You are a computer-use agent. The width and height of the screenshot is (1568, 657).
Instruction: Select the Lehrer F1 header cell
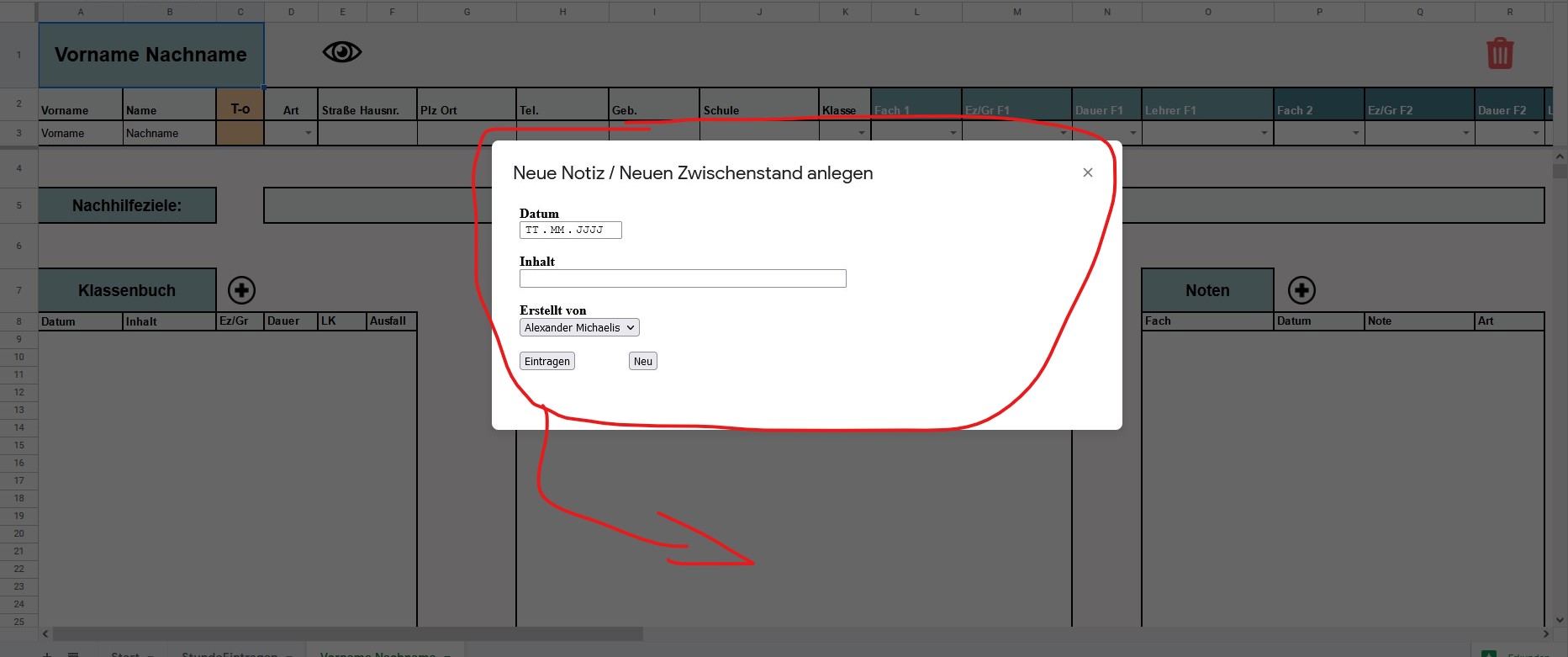[x=1208, y=105]
